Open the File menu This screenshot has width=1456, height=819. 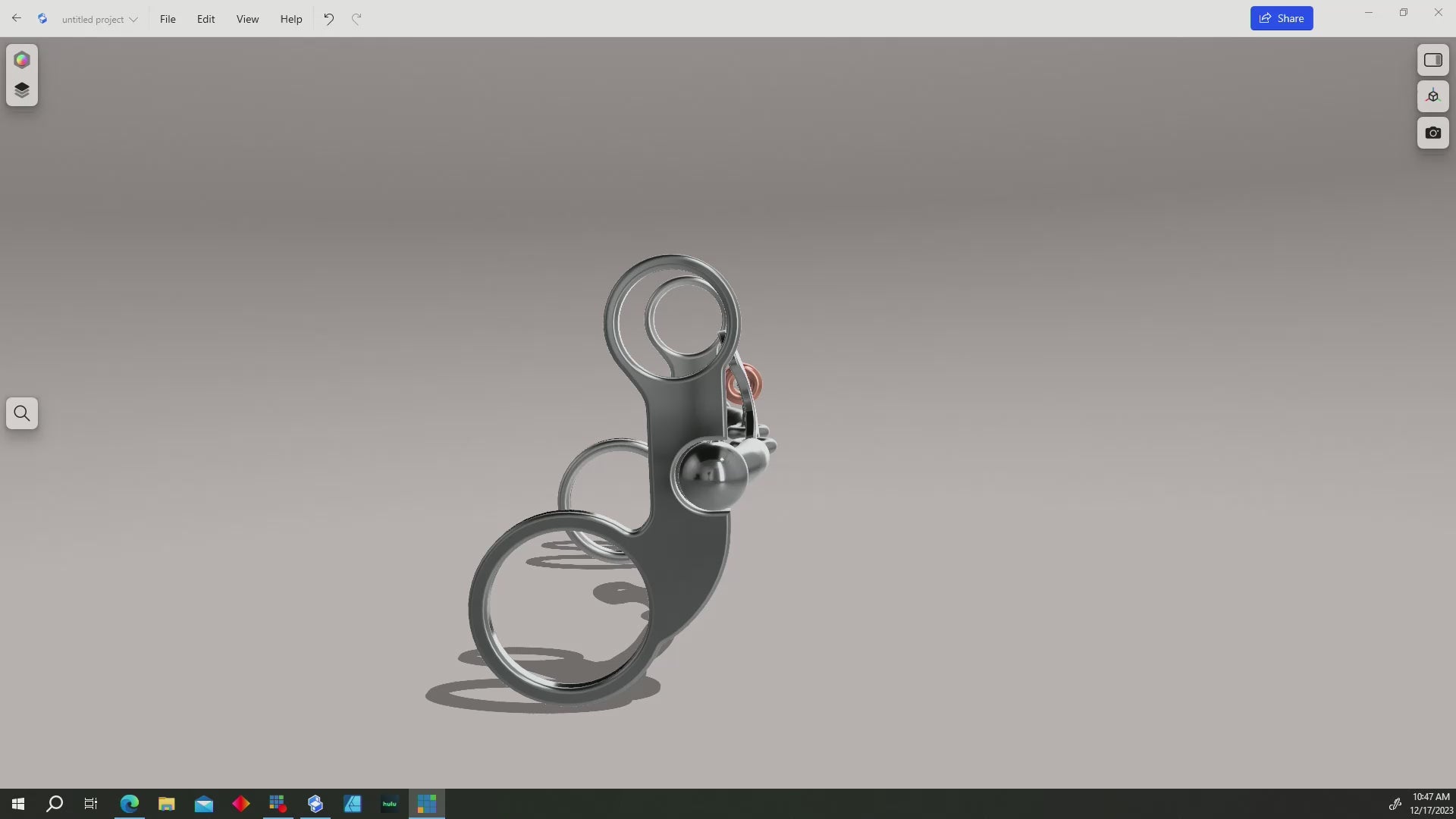(168, 19)
